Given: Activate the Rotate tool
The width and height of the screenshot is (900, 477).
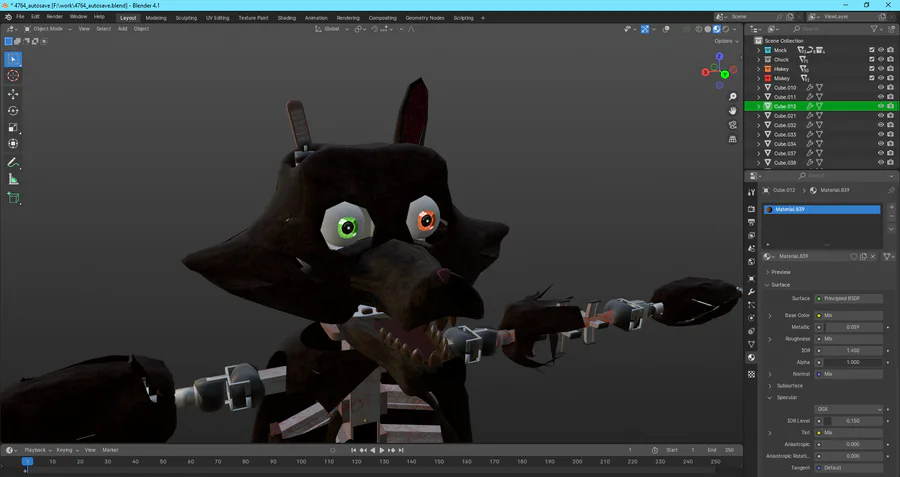Looking at the screenshot, I should click(13, 111).
